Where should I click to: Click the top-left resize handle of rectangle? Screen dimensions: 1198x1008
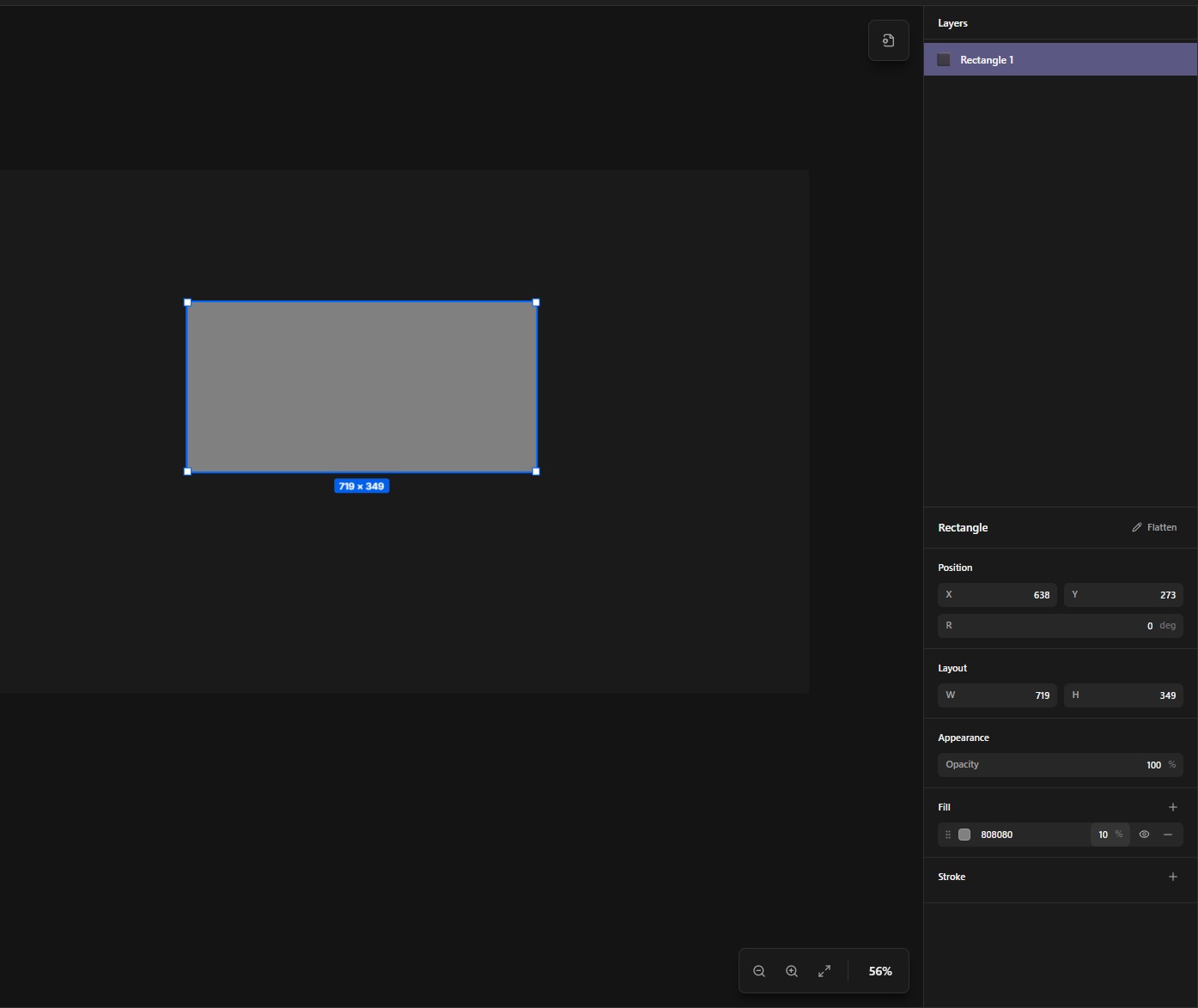point(187,302)
